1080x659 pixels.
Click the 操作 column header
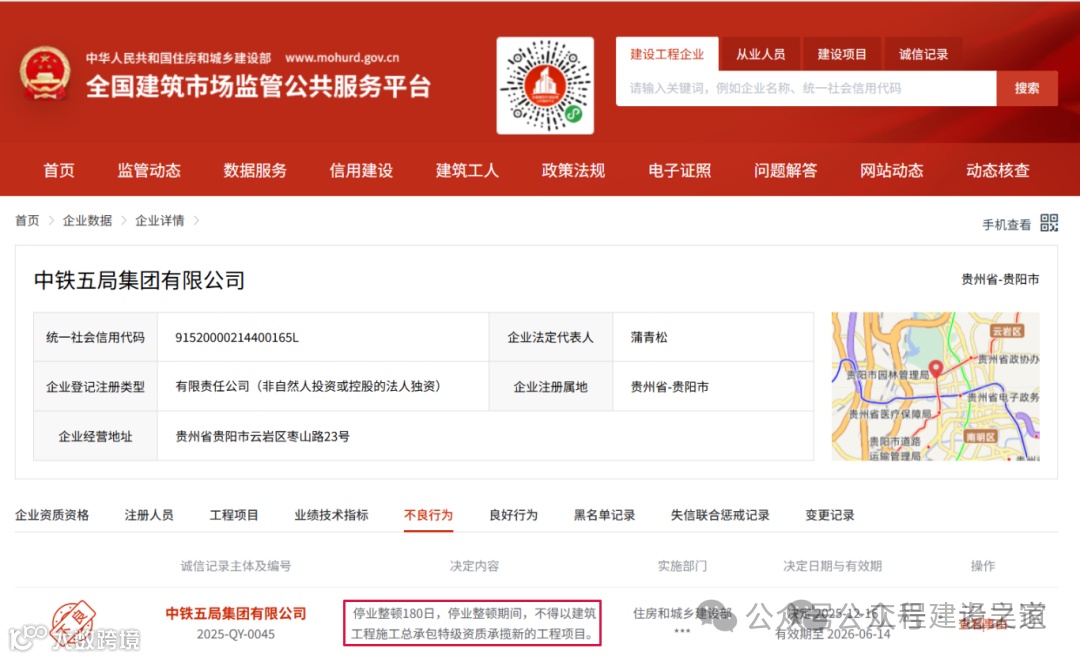pos(982,566)
